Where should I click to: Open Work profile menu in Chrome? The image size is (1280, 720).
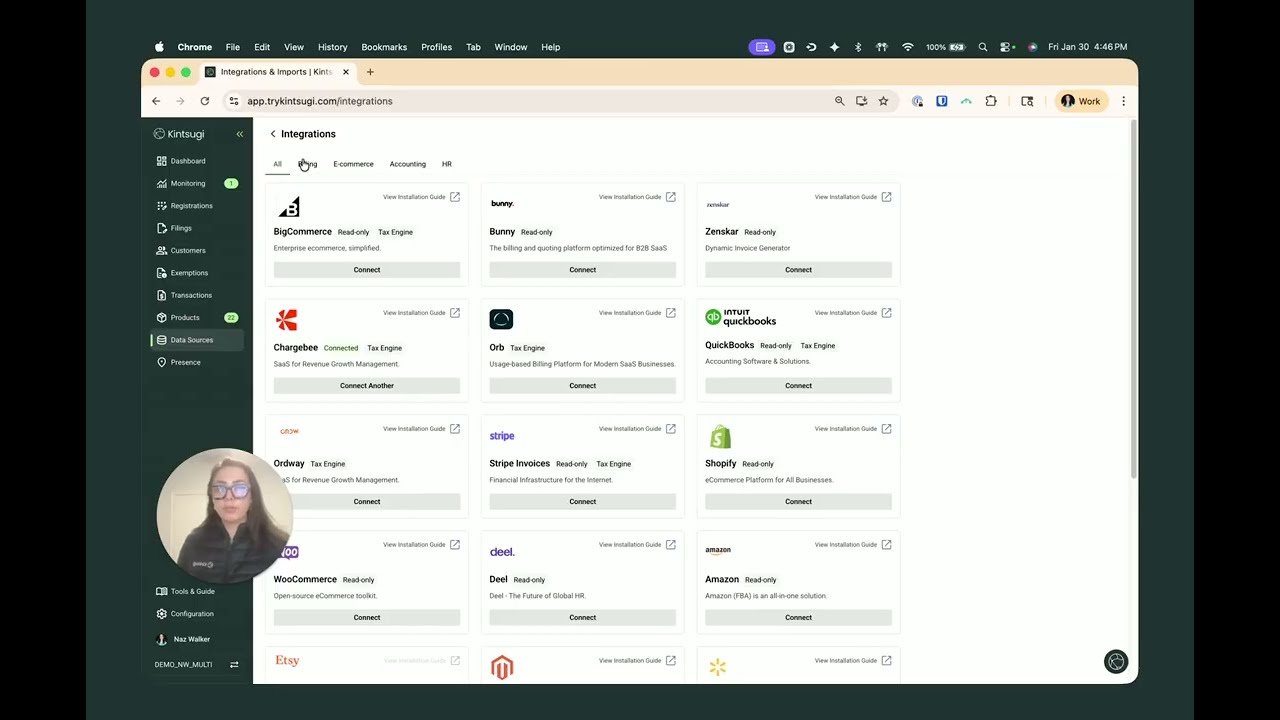pyautogui.click(x=1081, y=101)
